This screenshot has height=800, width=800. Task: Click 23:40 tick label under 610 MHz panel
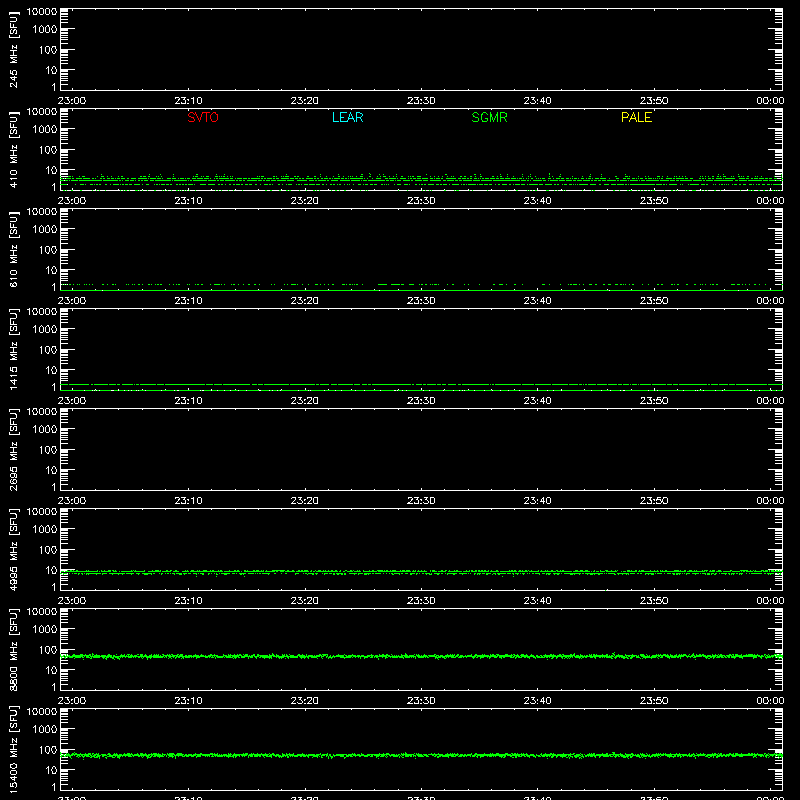tap(537, 301)
